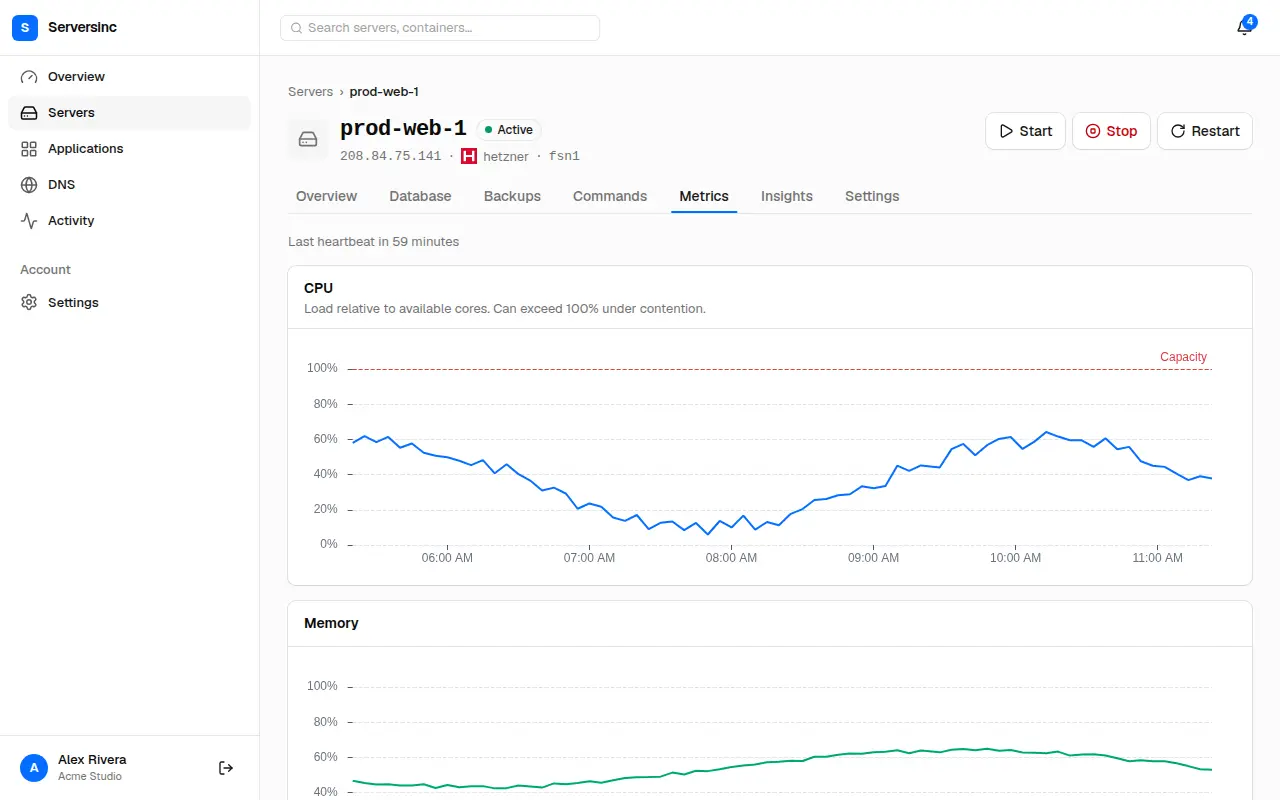Click the prod-web-1 server icon
The image size is (1280, 800).
[x=308, y=139]
